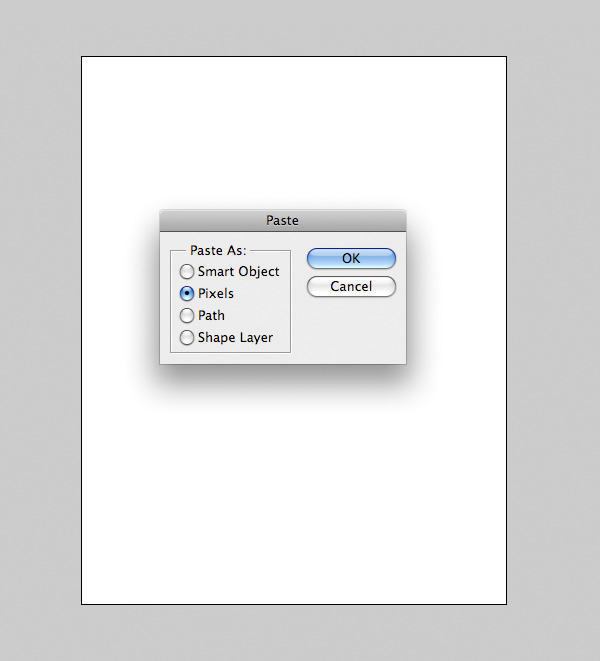Cancel the Paste dialog
This screenshot has height=661, width=600.
point(351,287)
